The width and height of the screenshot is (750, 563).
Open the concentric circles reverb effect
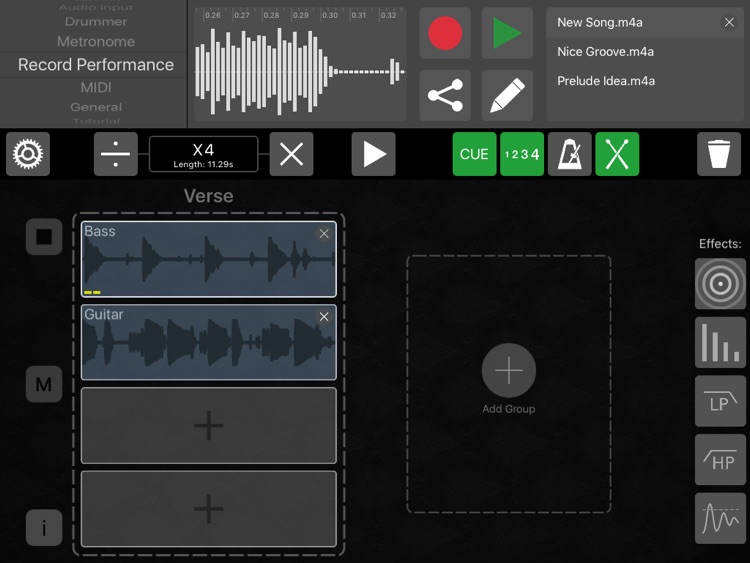coord(720,284)
